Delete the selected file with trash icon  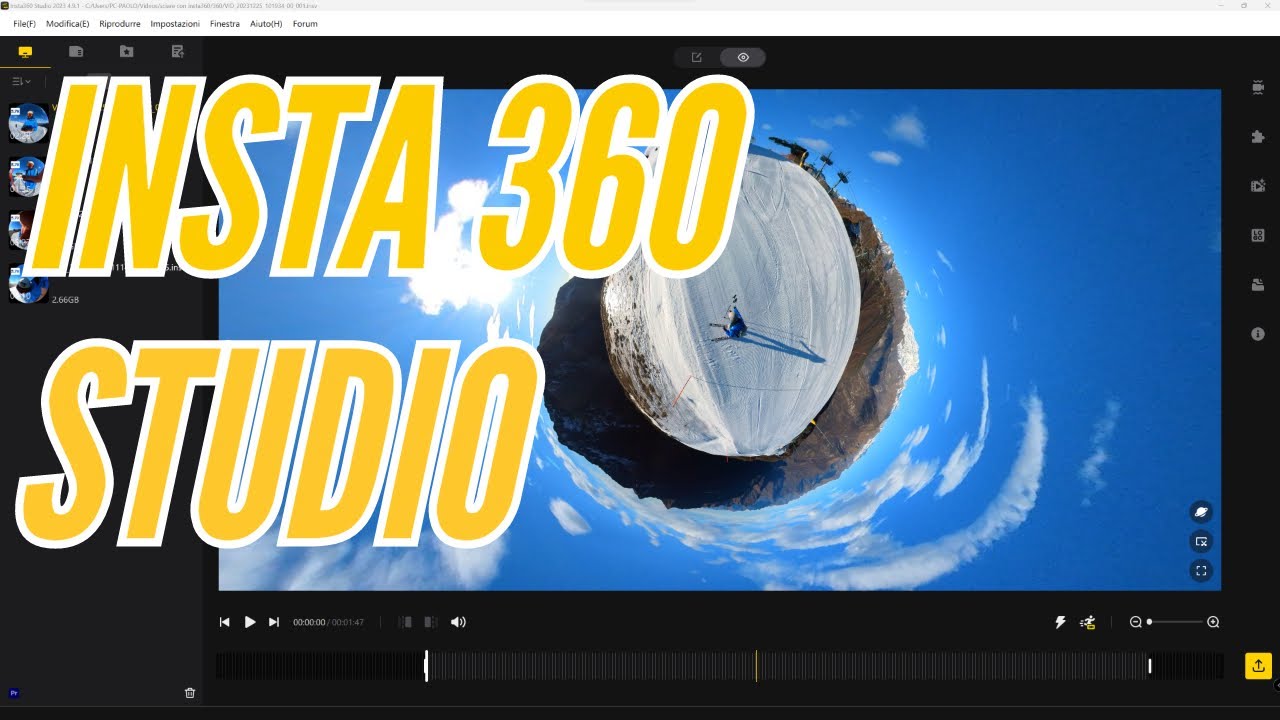[x=190, y=692]
